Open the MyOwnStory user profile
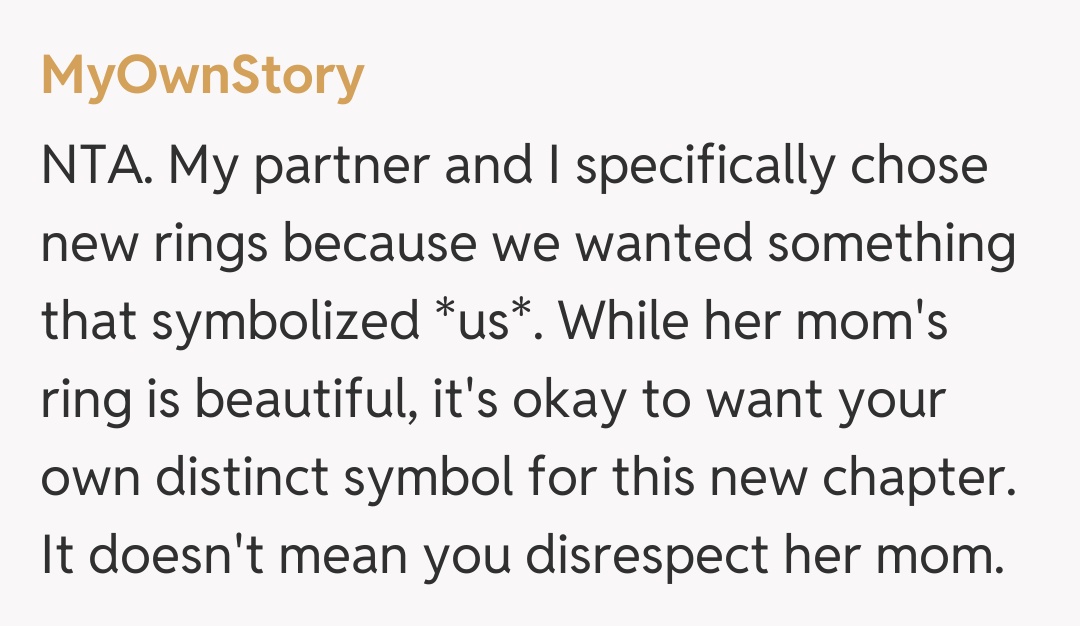1080x626 pixels. tap(202, 78)
